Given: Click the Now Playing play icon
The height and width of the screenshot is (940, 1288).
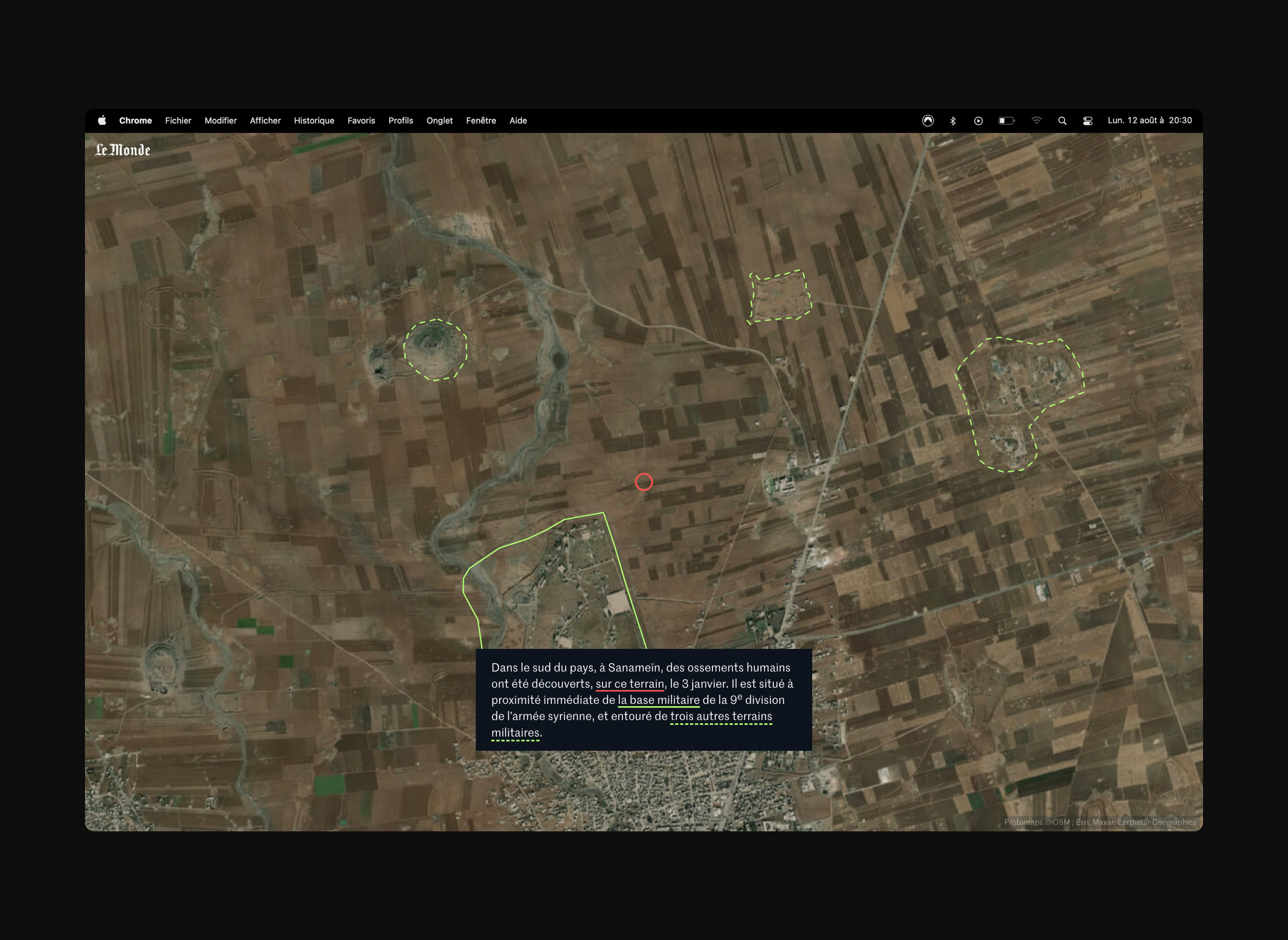Looking at the screenshot, I should (979, 121).
